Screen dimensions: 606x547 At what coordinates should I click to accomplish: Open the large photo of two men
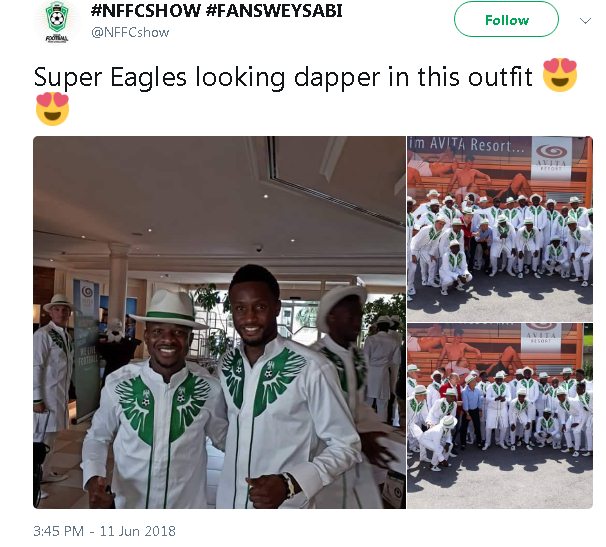[220, 322]
